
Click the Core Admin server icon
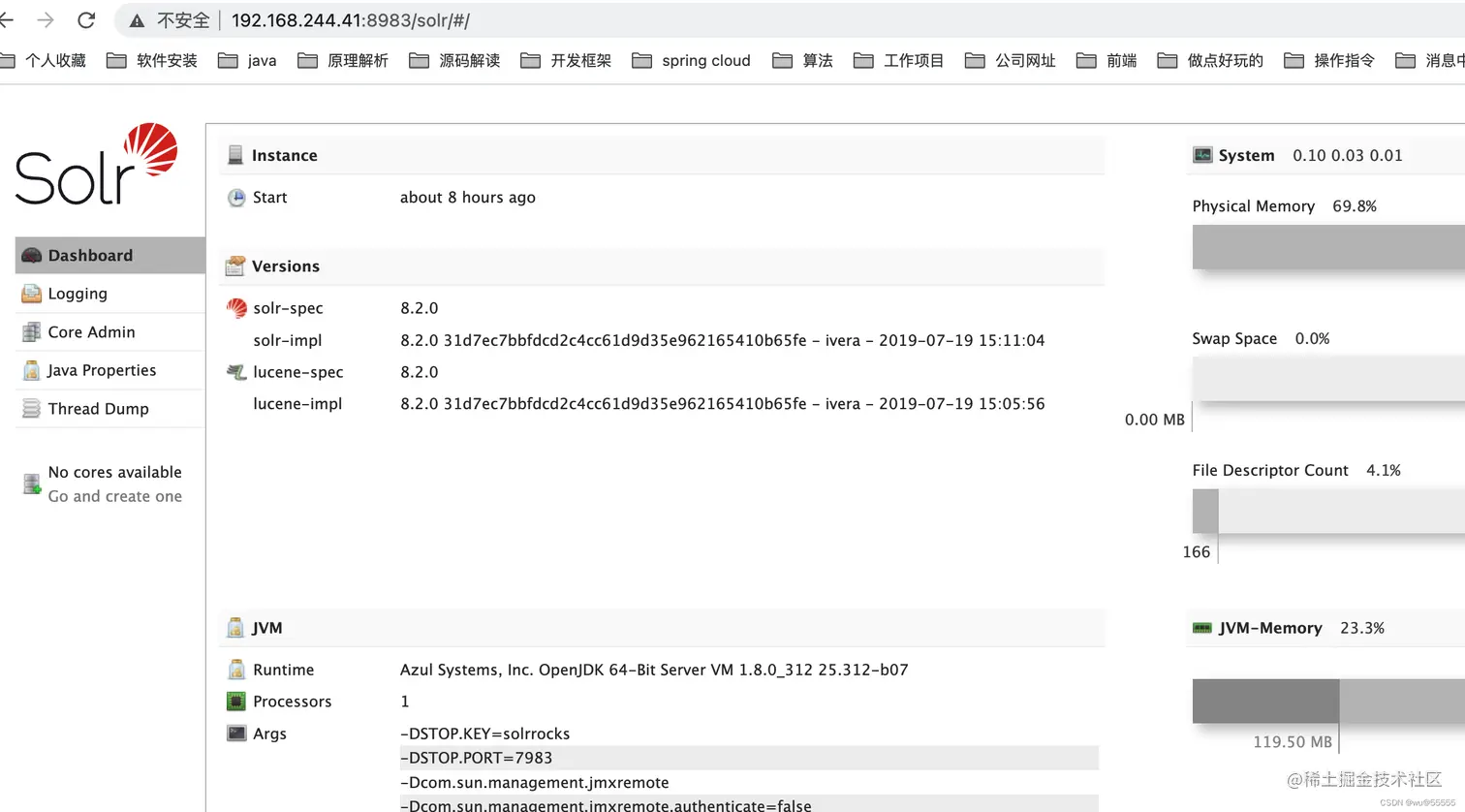tap(32, 332)
